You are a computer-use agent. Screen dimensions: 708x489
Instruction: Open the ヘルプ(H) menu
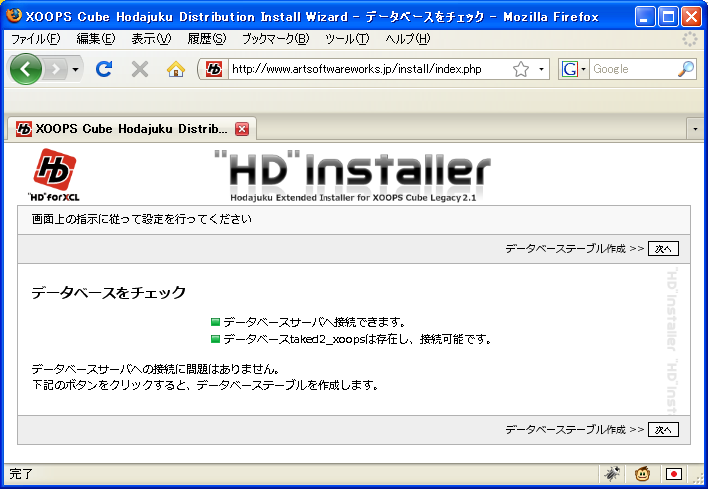pos(408,39)
